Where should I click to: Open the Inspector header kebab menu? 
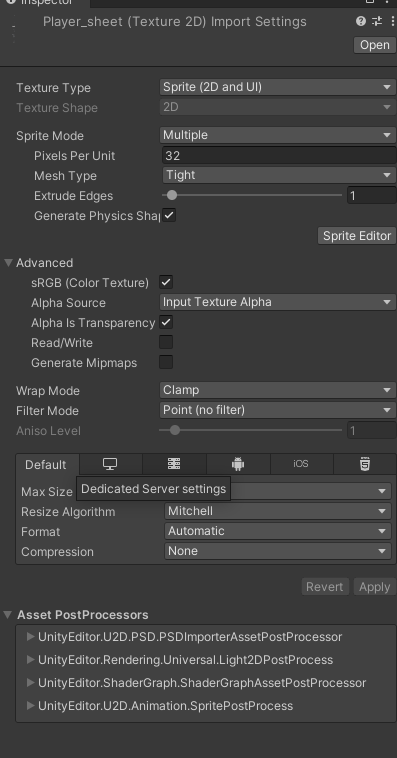point(393,21)
